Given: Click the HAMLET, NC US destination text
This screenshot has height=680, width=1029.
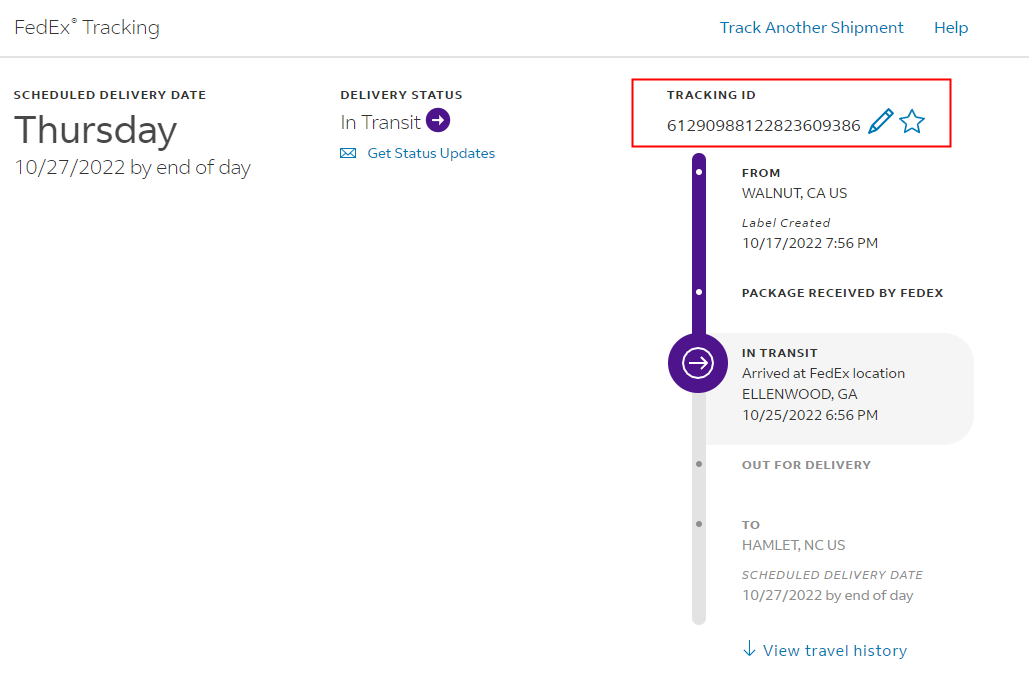Looking at the screenshot, I should [793, 545].
